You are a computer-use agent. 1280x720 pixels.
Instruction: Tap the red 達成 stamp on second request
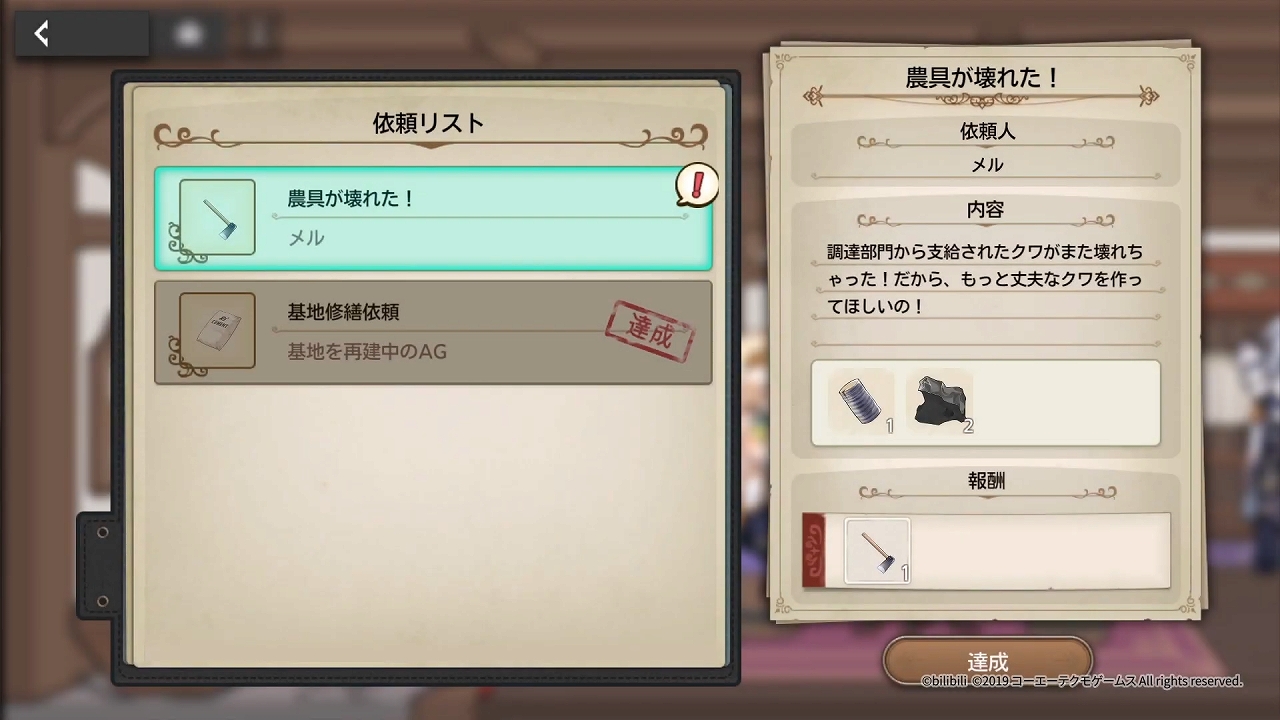(x=650, y=331)
